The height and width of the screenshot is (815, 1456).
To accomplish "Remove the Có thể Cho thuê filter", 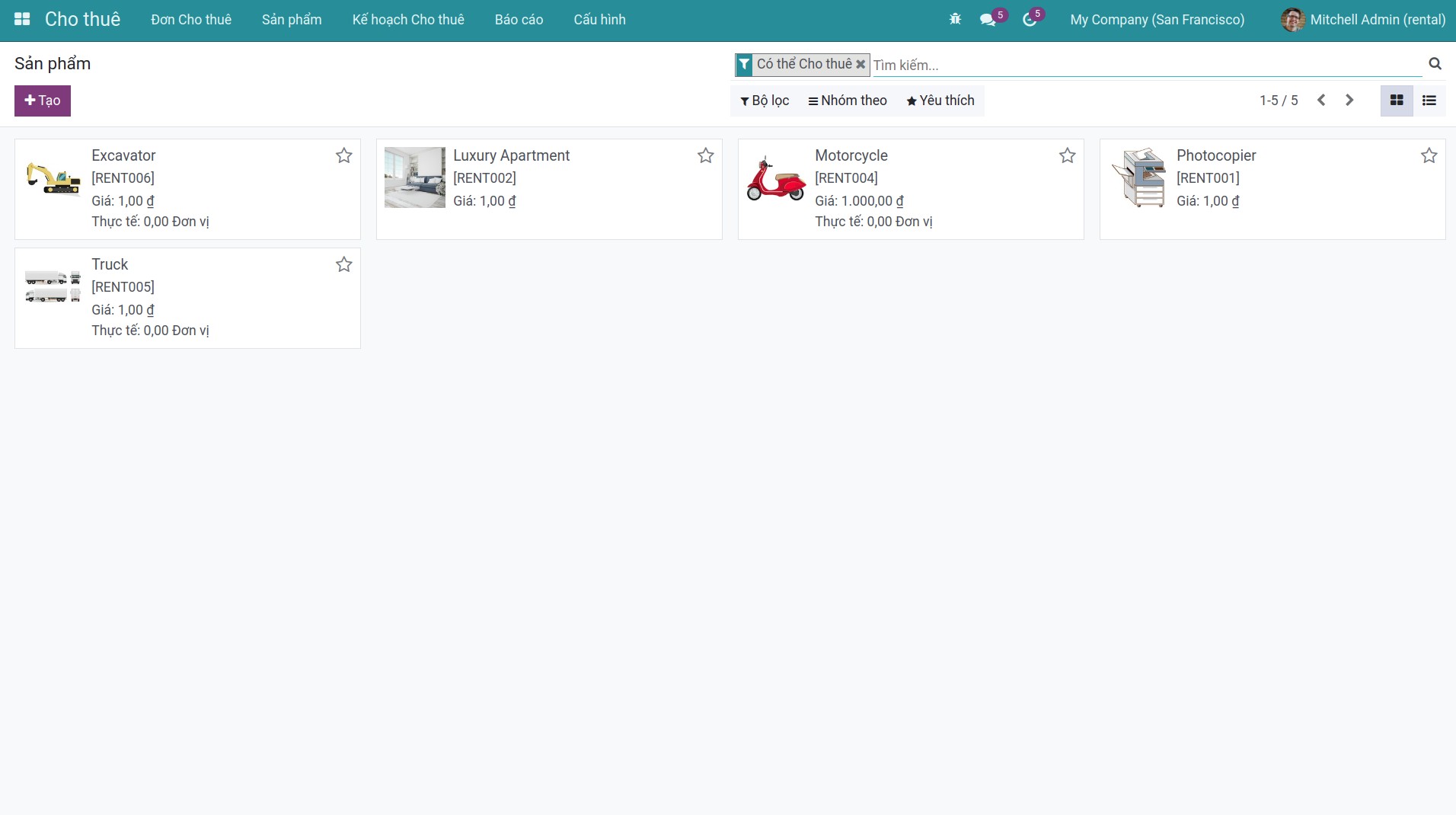I will (861, 65).
